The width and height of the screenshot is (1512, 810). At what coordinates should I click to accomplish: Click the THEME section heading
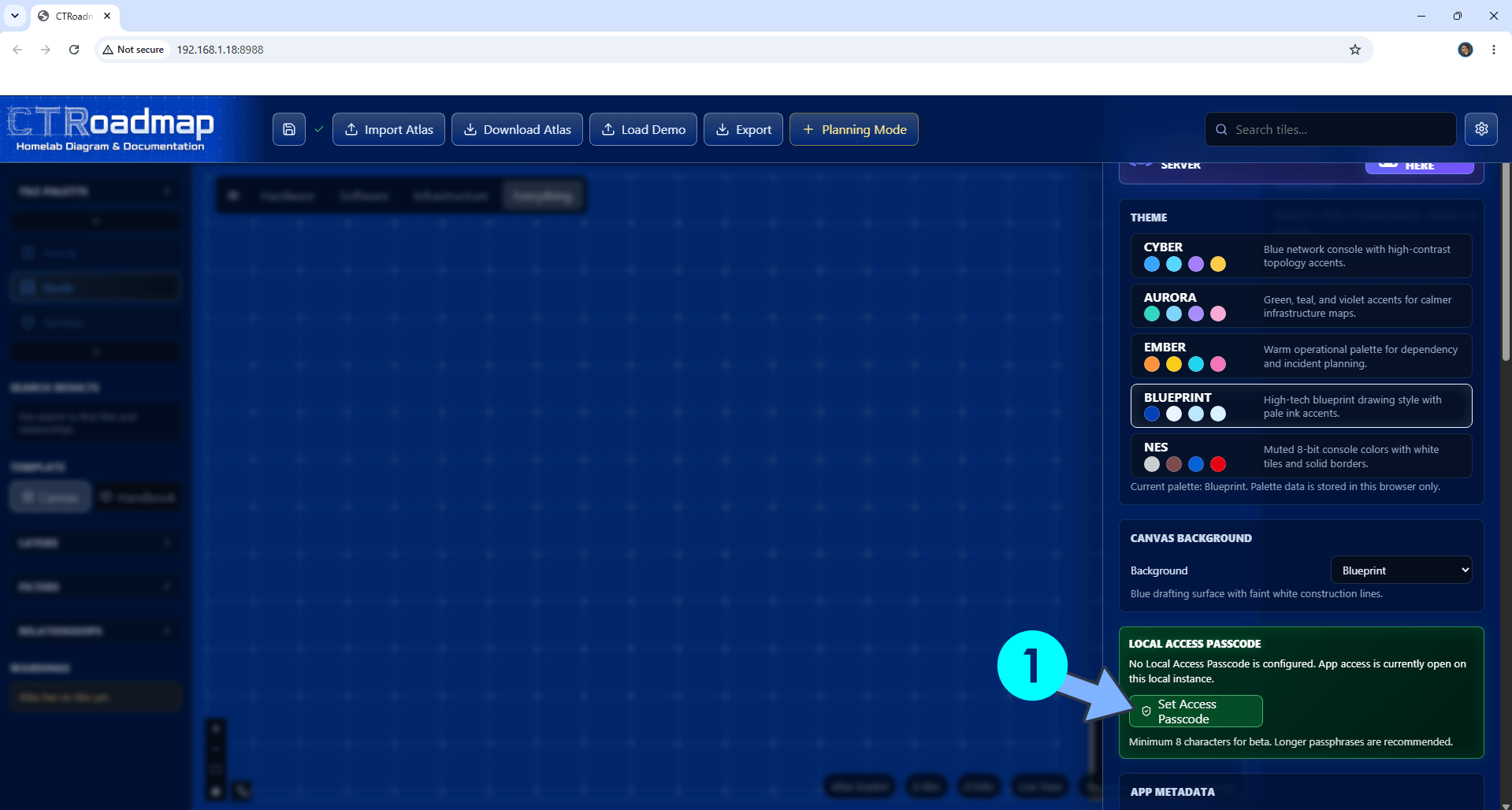click(1149, 217)
